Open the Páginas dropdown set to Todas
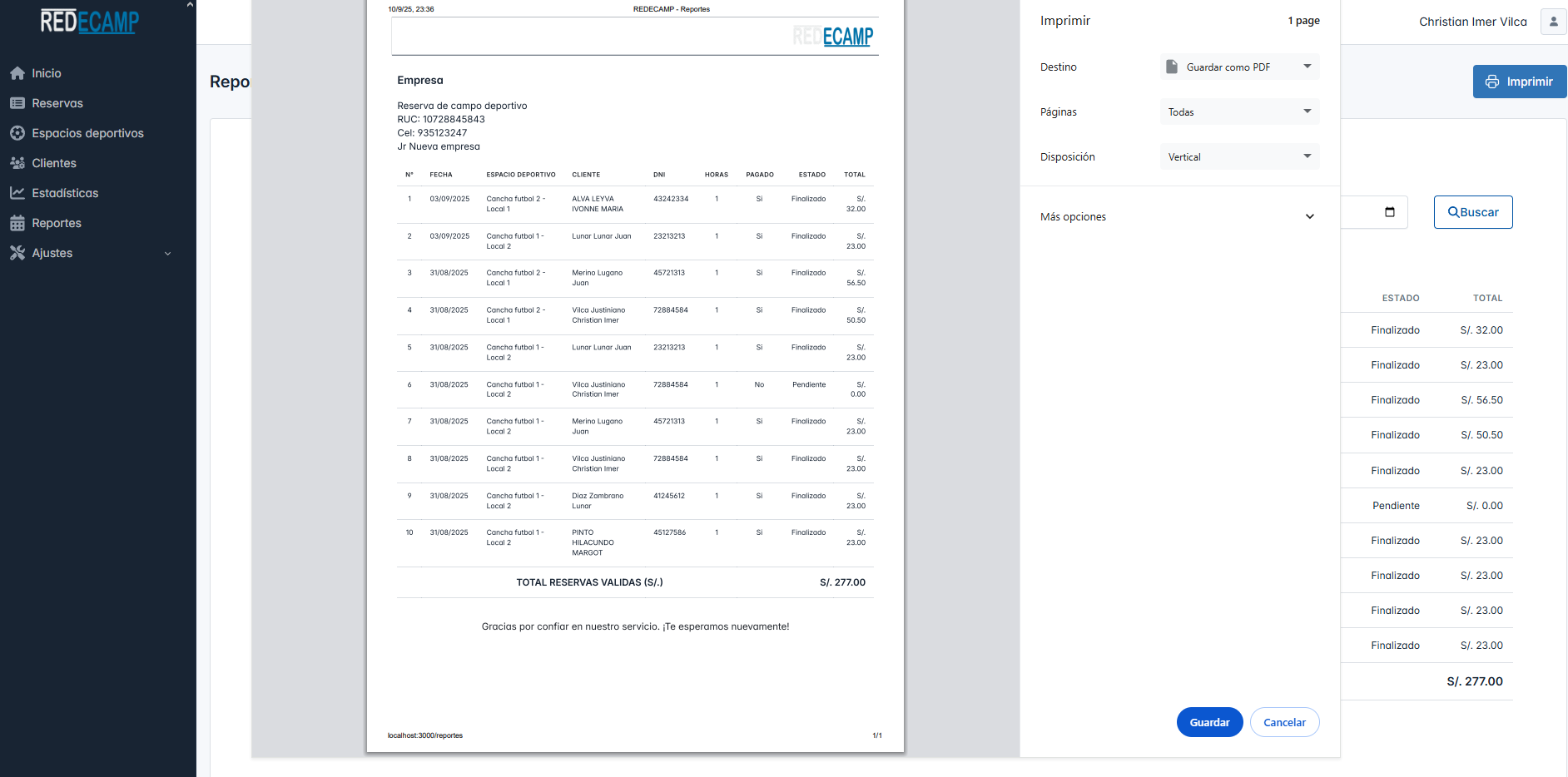This screenshot has height=777, width=1568. point(1239,112)
